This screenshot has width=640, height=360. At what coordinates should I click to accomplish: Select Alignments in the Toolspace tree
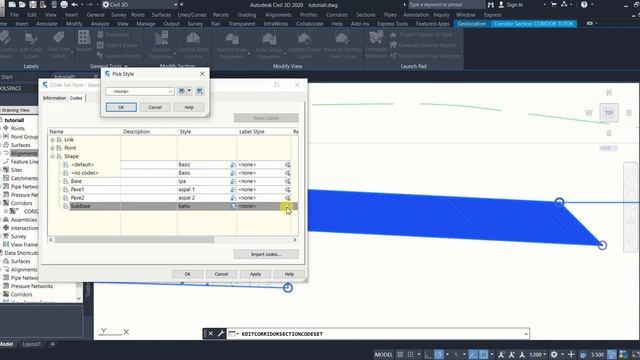click(x=24, y=153)
